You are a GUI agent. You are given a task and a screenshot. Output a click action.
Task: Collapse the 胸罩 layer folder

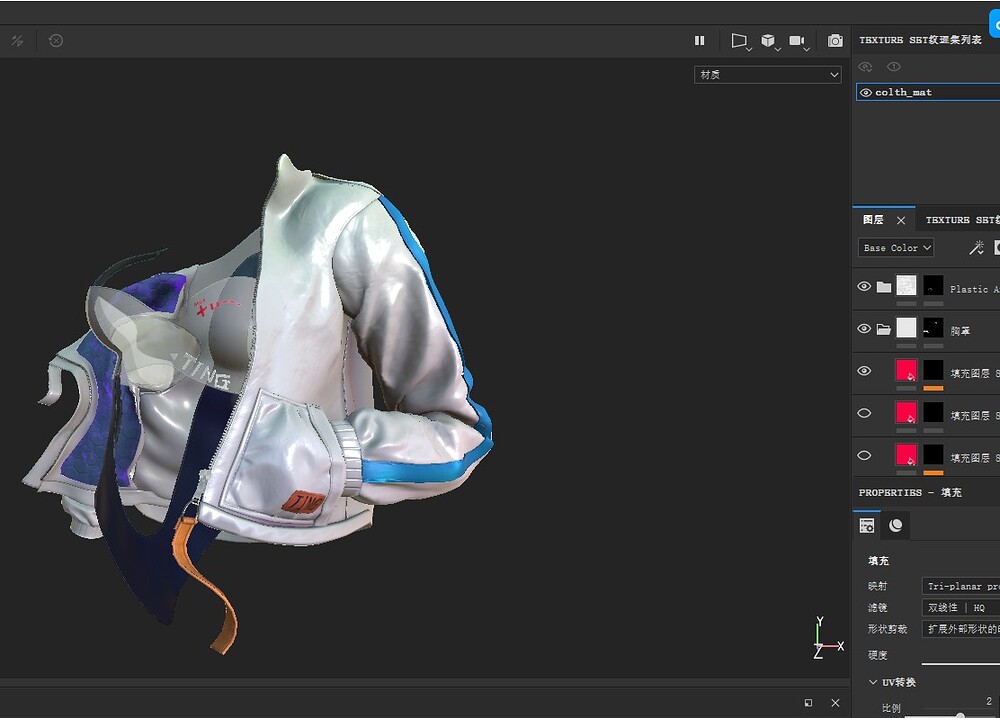click(884, 329)
